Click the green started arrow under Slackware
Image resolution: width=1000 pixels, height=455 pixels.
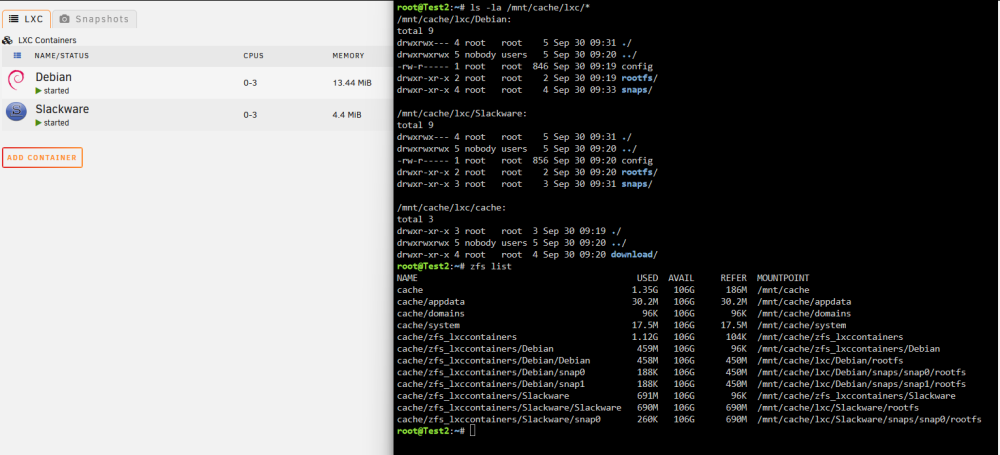tap(38, 123)
